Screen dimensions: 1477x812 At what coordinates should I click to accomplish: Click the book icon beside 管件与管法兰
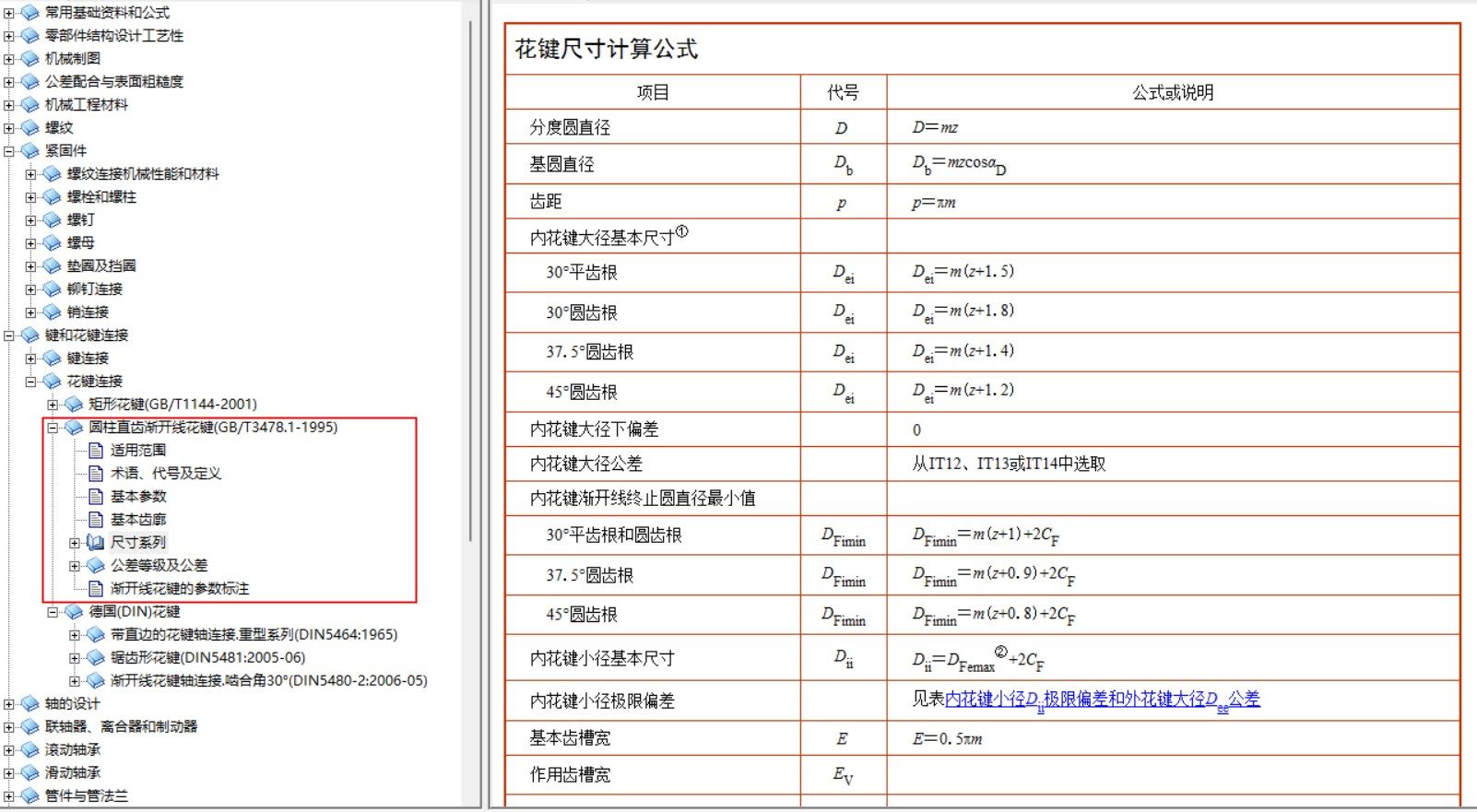(x=30, y=796)
